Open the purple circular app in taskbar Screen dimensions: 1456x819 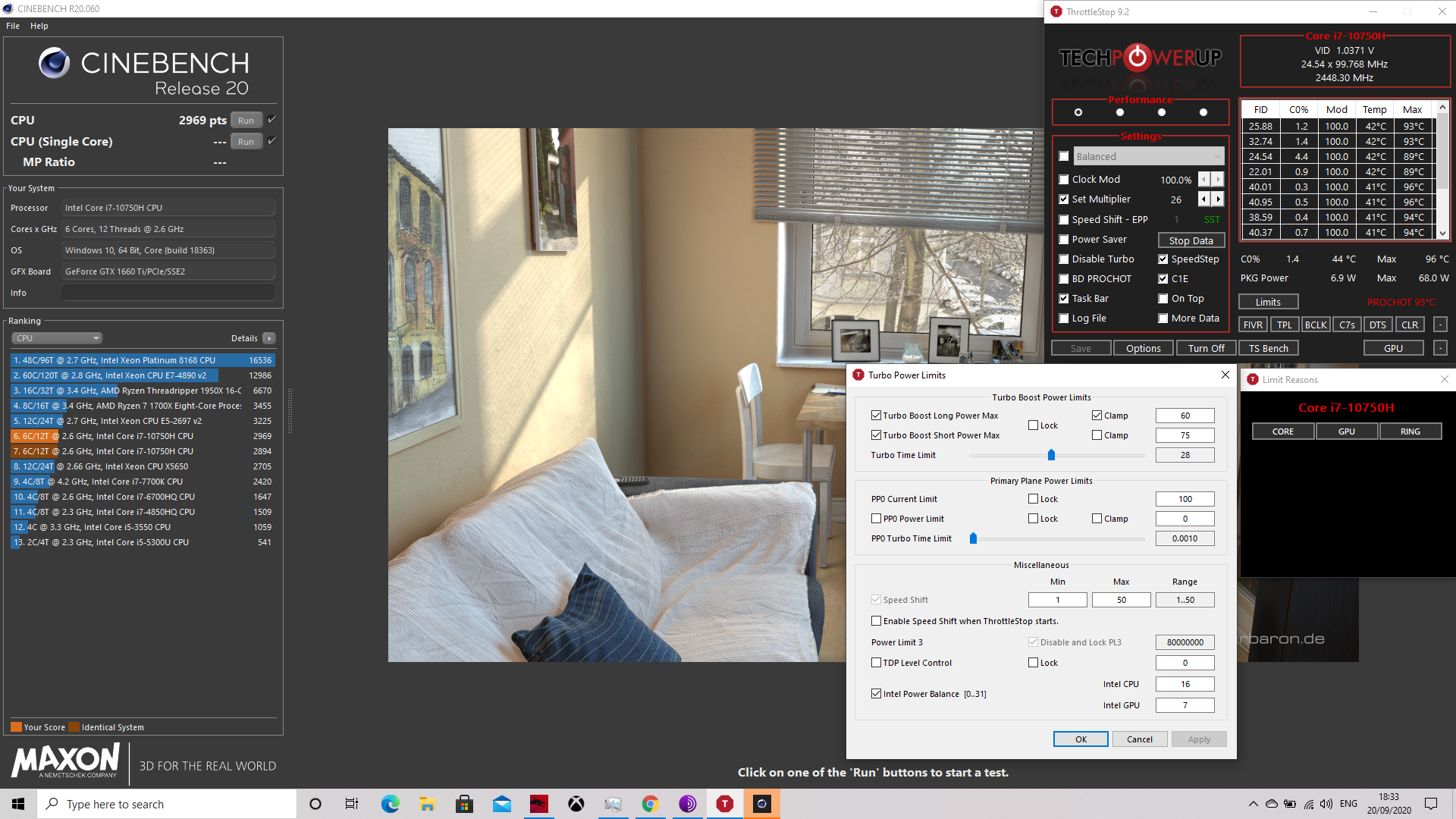[x=688, y=804]
